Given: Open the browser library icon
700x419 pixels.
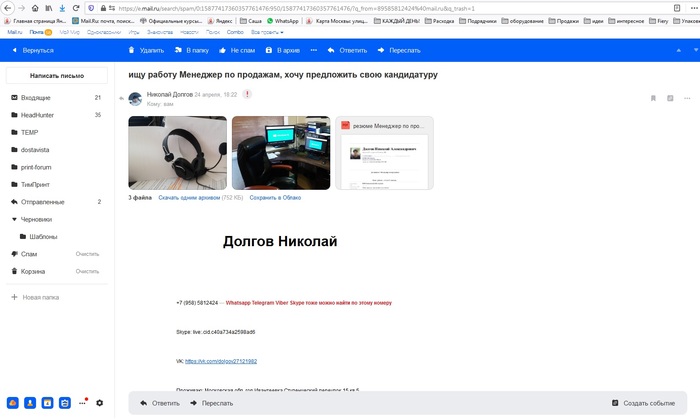Looking at the screenshot, I should tap(49, 8).
